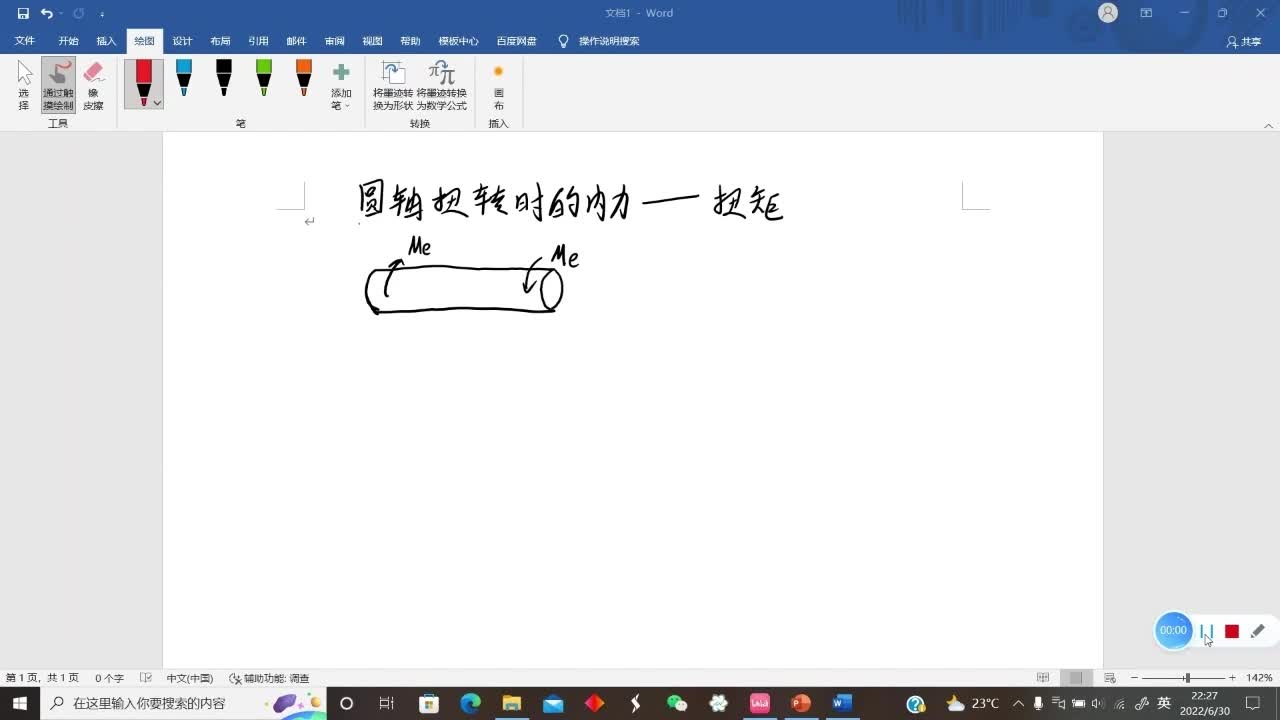Open the notification center
This screenshot has height=720, width=1280.
tap(1253, 703)
